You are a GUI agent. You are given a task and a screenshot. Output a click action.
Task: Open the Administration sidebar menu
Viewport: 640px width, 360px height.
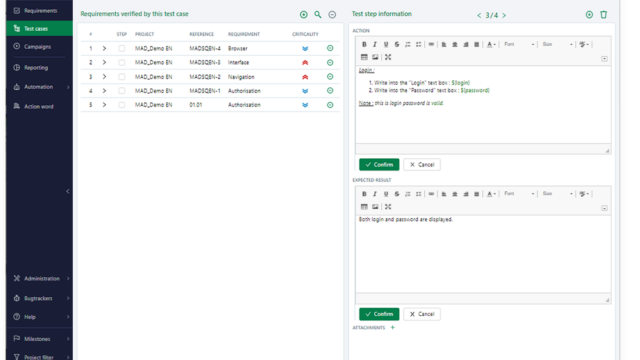(x=40, y=279)
